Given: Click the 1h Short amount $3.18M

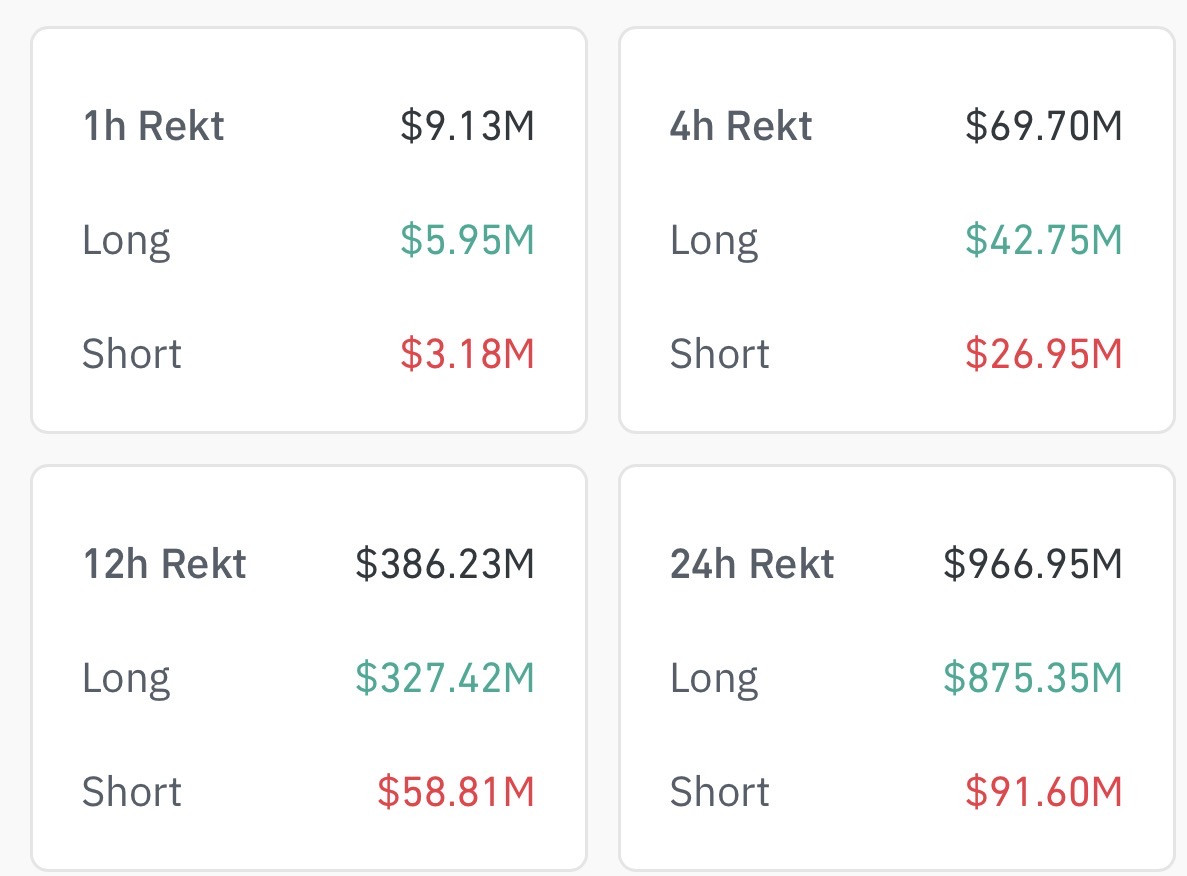Looking at the screenshot, I should point(467,355).
